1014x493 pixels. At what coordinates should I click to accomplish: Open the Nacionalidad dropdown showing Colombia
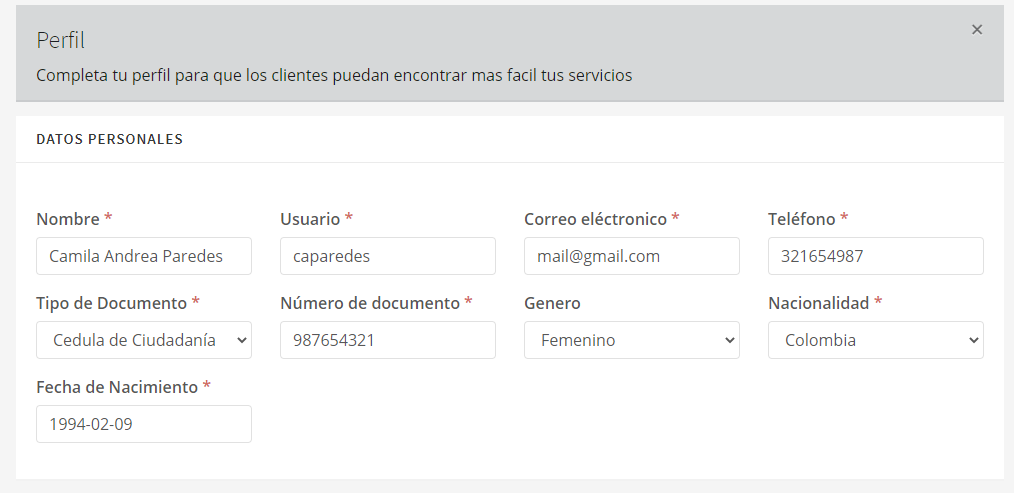click(x=875, y=340)
